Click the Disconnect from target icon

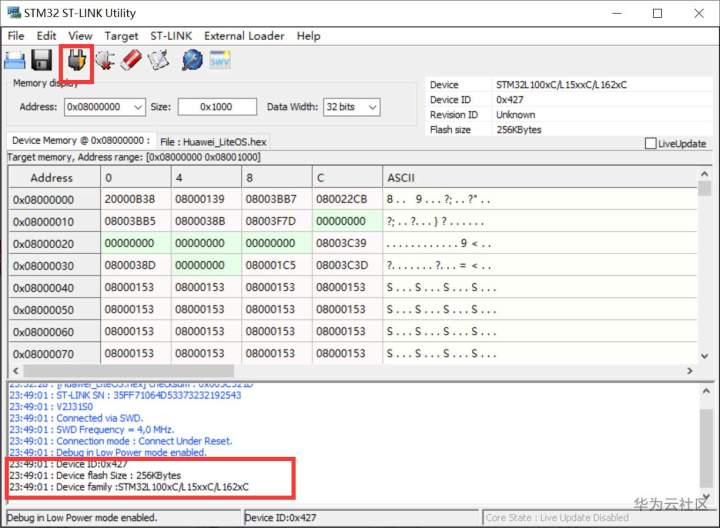(105, 60)
